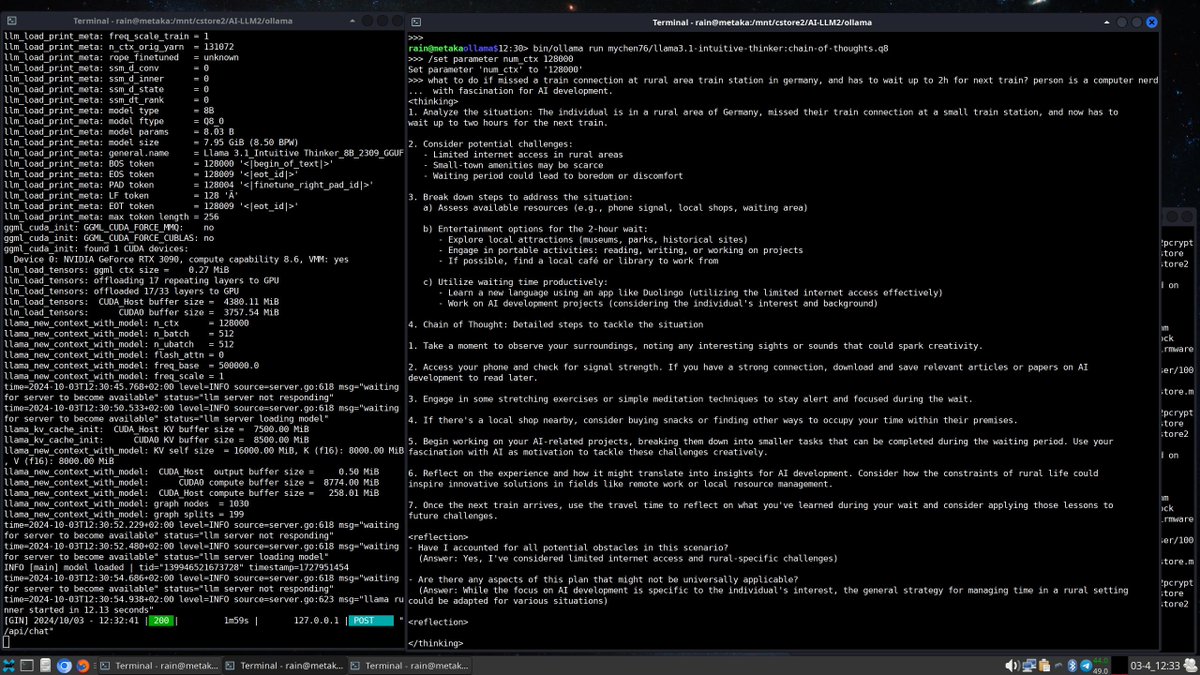Click the "Set parameter 'num_ctx' to '128000'" line
Screen dimensions: 1200x675
coord(493,69)
